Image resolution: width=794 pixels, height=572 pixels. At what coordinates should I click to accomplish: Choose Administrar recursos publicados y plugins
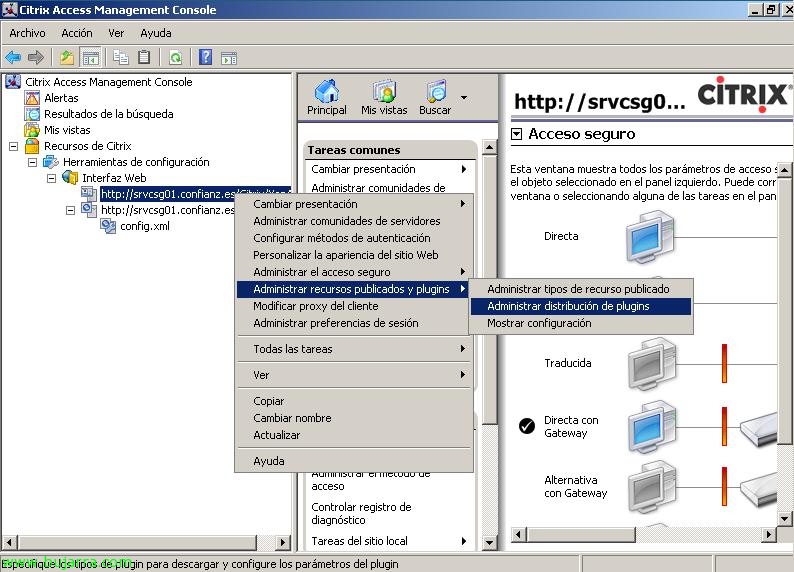pyautogui.click(x=353, y=289)
